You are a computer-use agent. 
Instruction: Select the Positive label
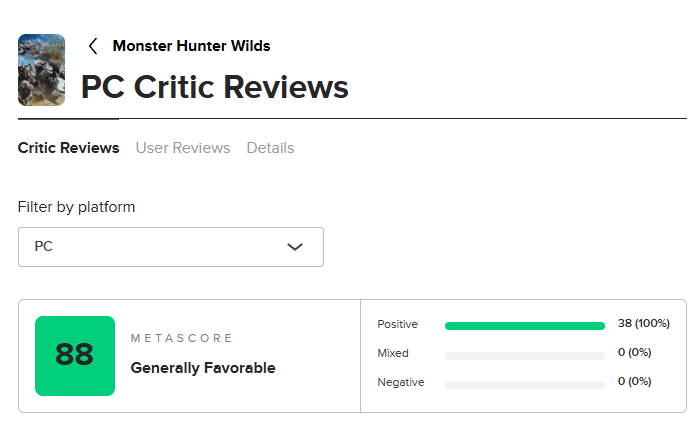(397, 324)
